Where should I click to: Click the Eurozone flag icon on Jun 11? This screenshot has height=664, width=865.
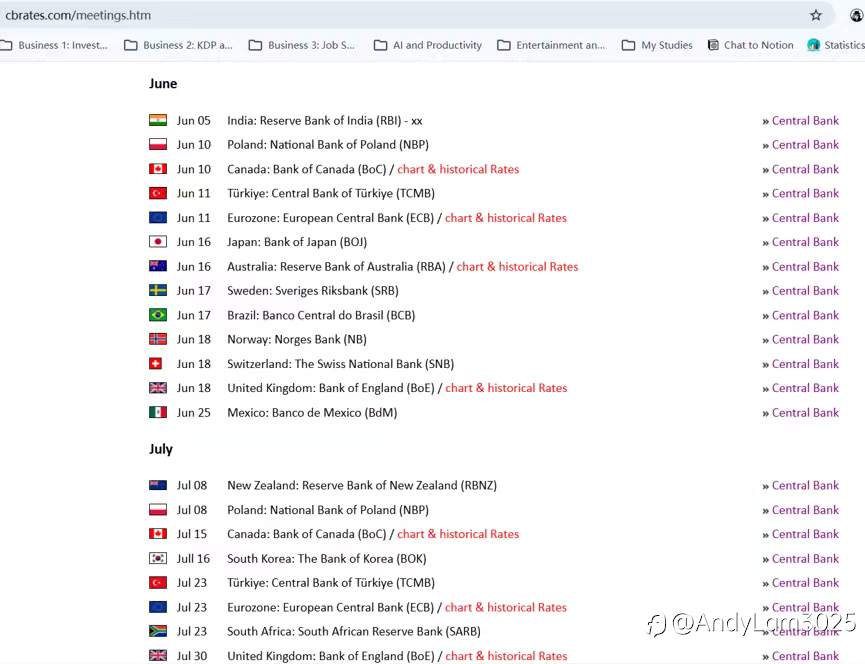pyautogui.click(x=158, y=217)
